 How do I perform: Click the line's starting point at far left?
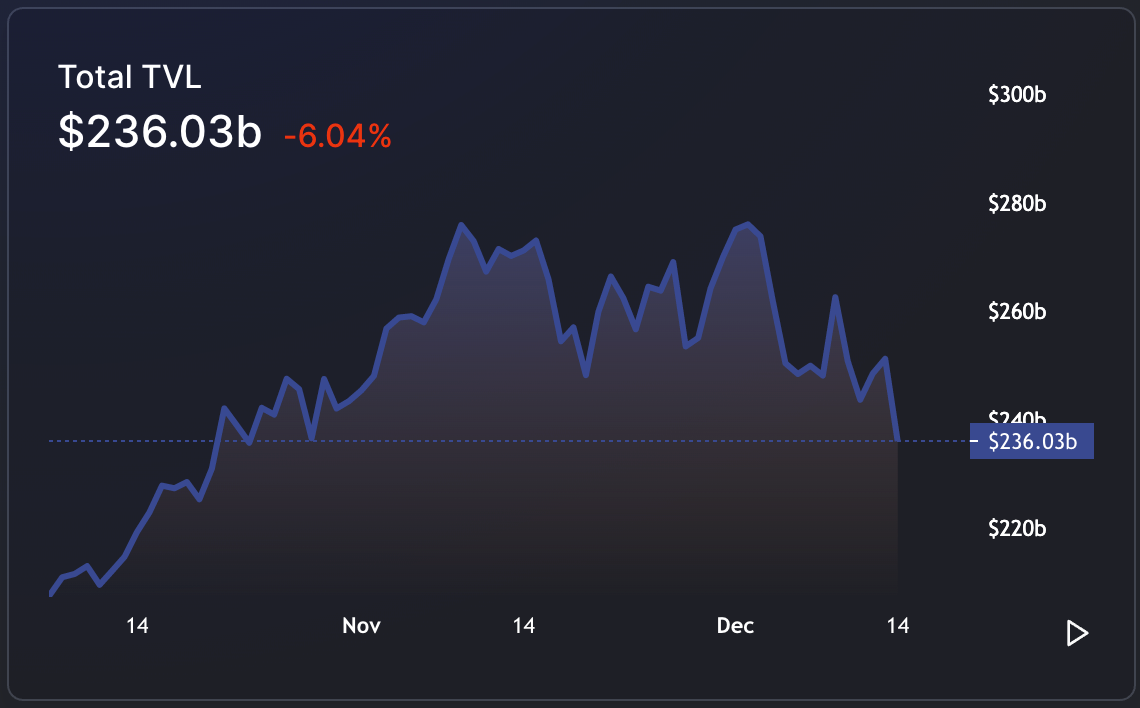[x=50, y=593]
